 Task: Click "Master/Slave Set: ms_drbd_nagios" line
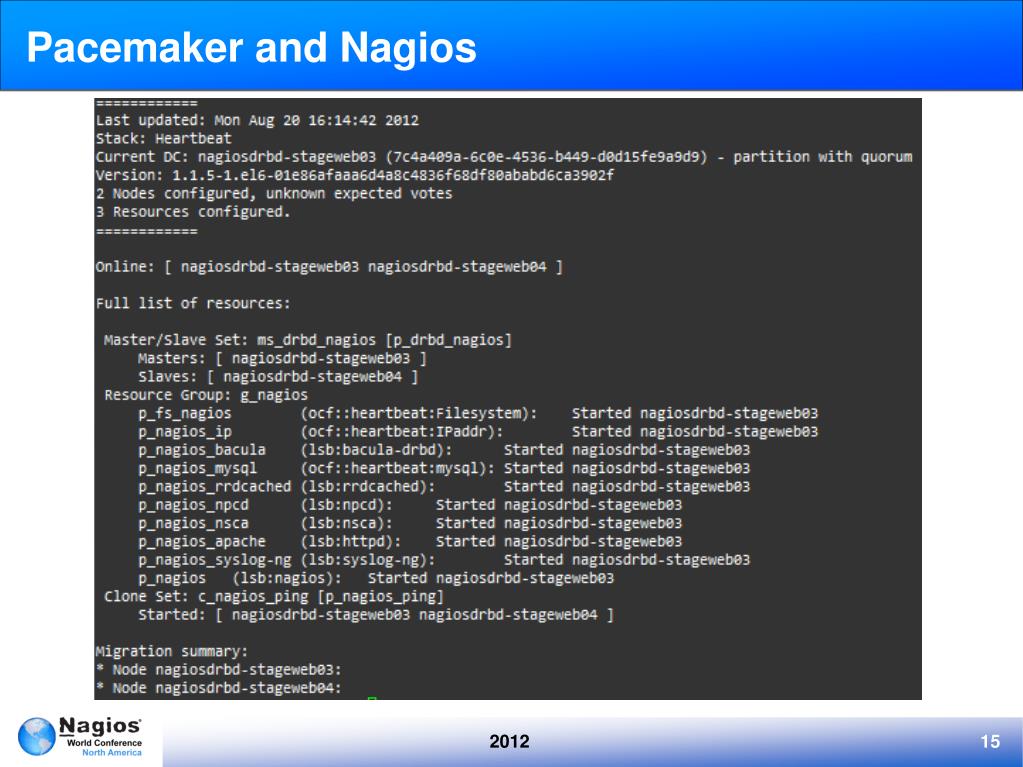pyautogui.click(x=308, y=340)
